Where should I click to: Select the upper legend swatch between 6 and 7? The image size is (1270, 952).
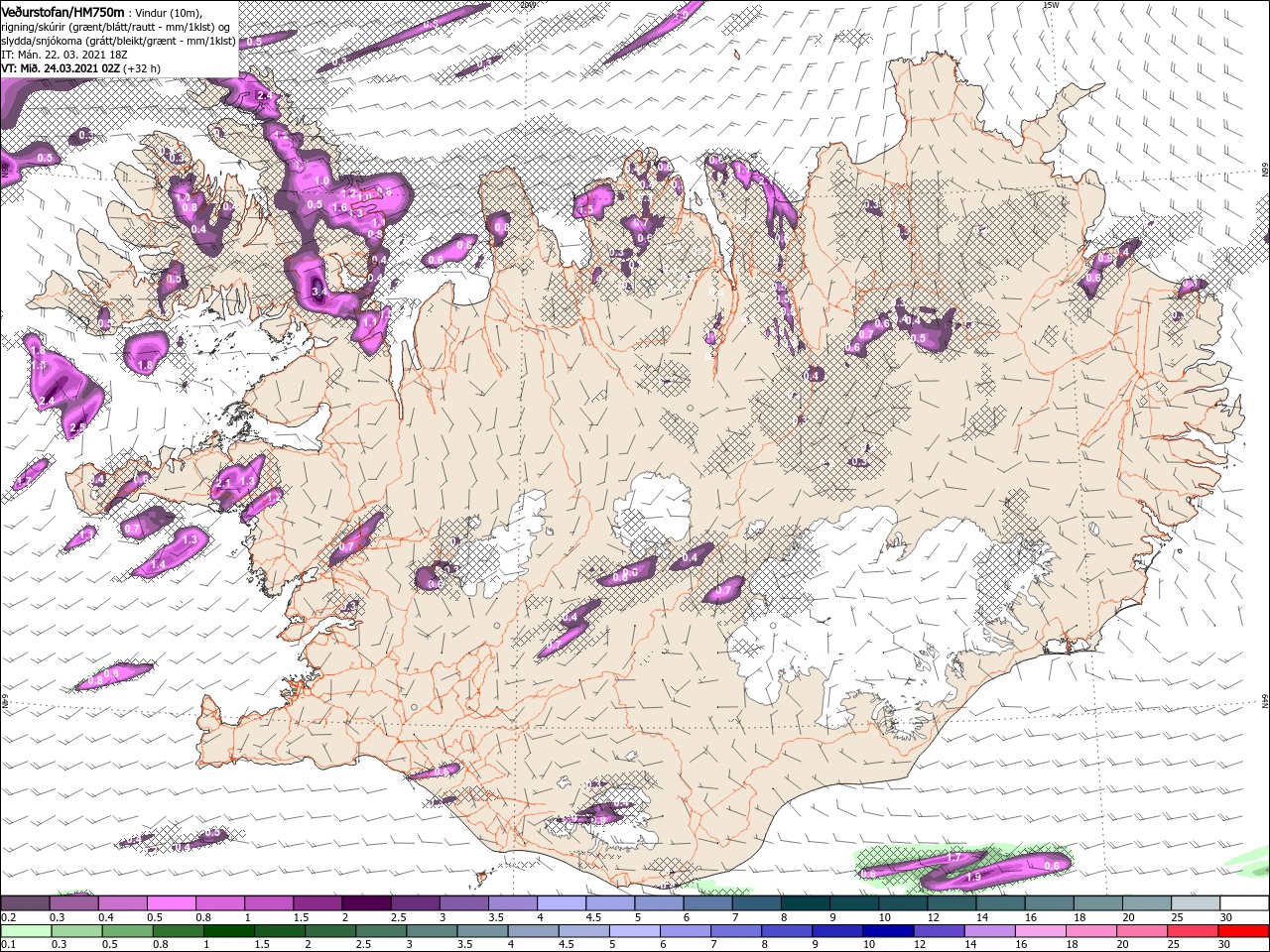point(708,903)
